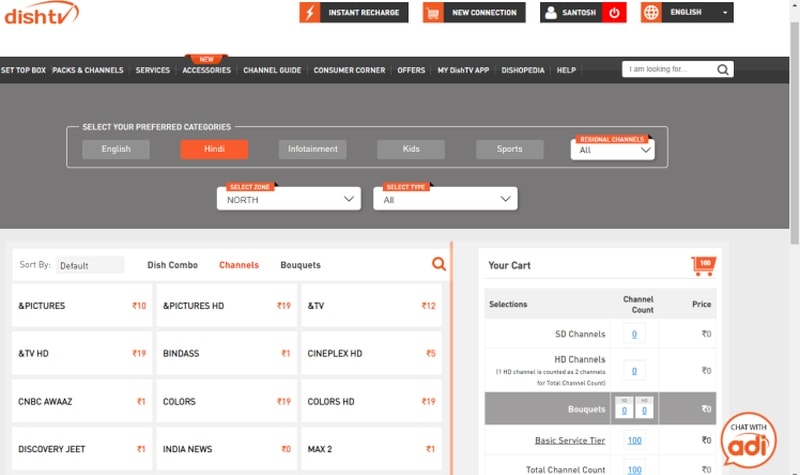Select COLORS channel card priced ₹19
The image size is (800, 475).
click(227, 402)
